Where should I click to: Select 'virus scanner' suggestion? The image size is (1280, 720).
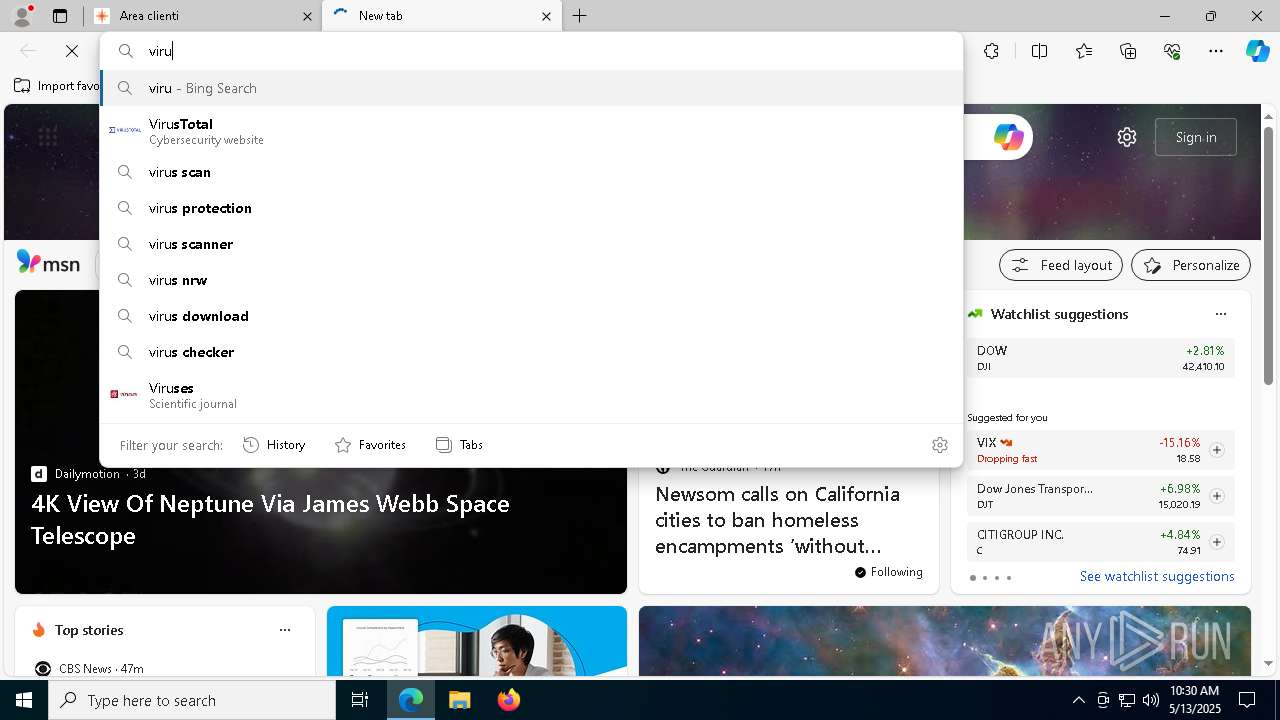pyautogui.click(x=531, y=244)
